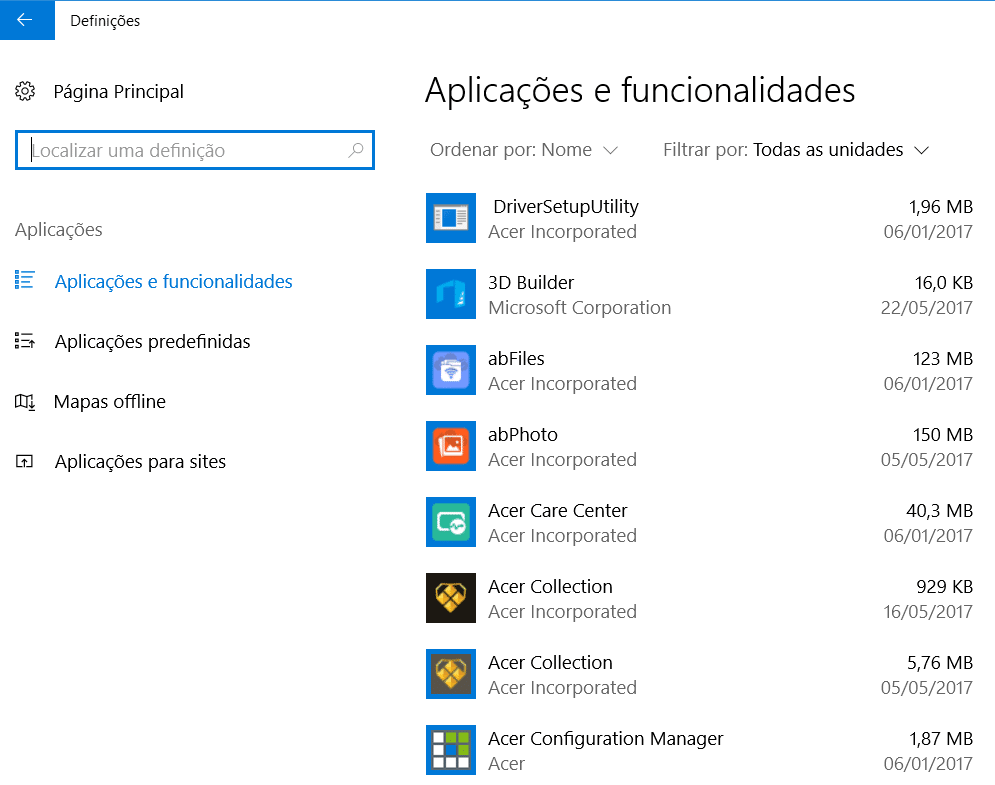Click the chevron next to Todas as unidades

coord(921,151)
